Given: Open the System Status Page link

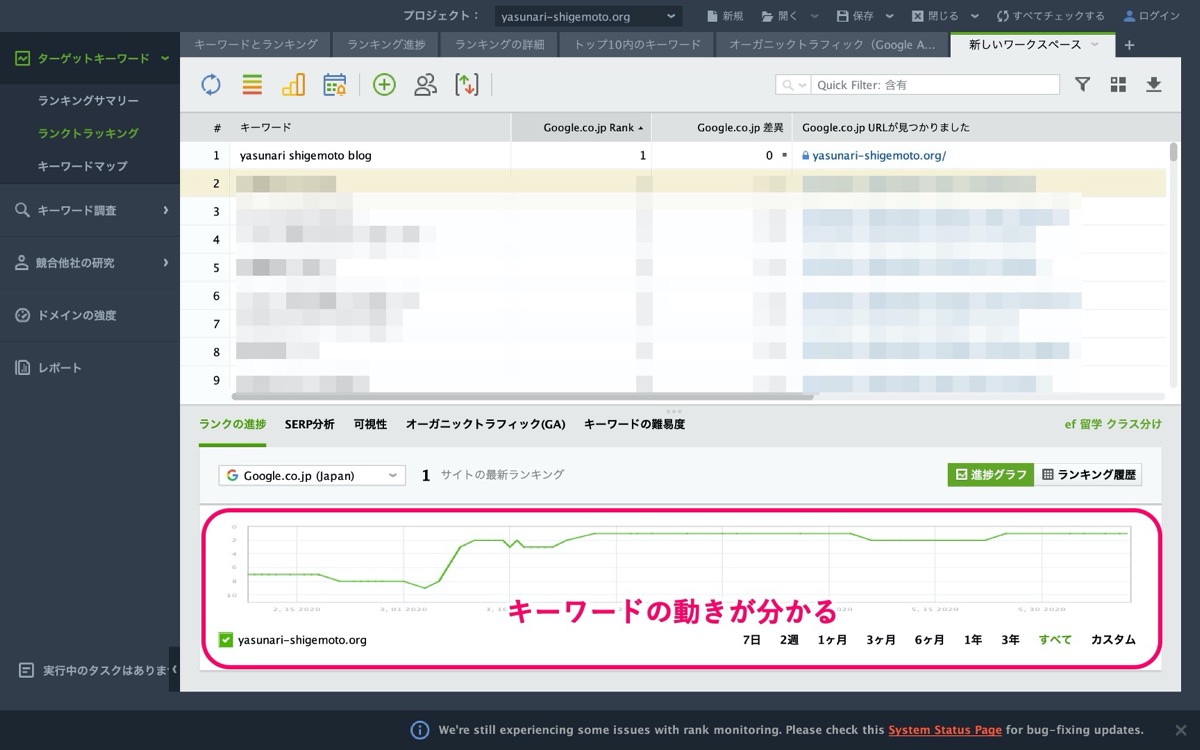Looking at the screenshot, I should [945, 730].
